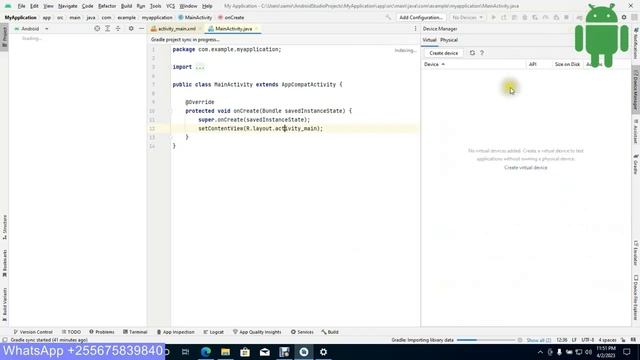Hide the Project panel with minus icon

coord(141,29)
